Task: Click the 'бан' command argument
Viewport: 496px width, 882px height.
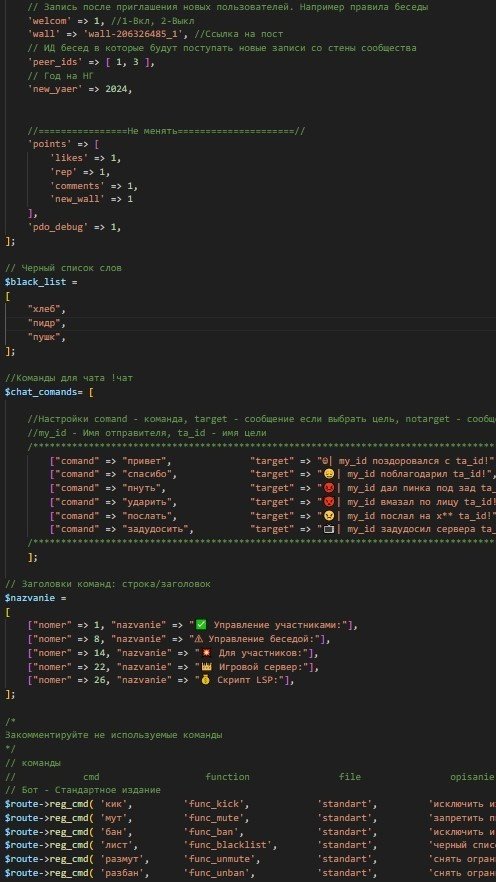Action: 116,832
